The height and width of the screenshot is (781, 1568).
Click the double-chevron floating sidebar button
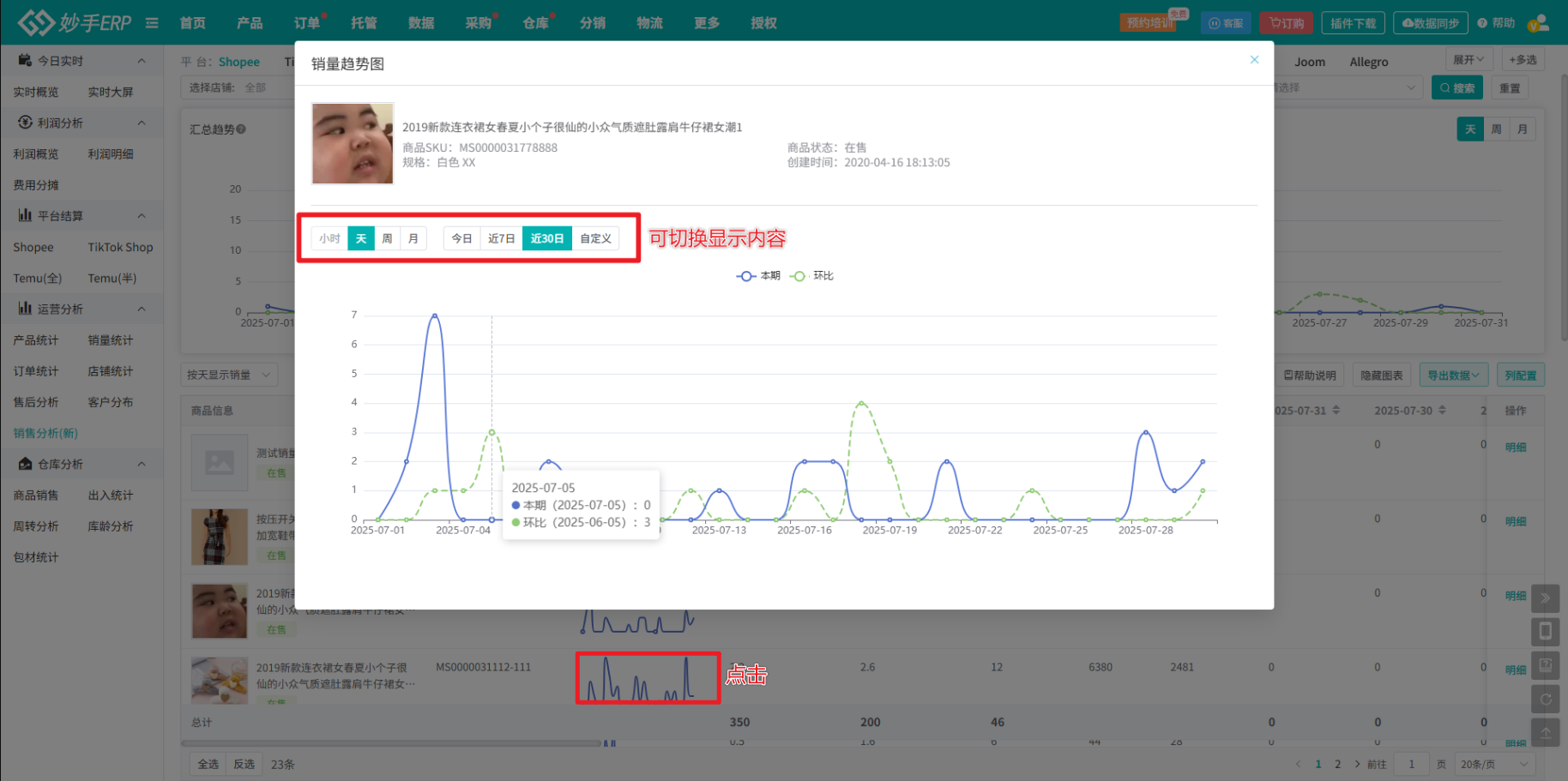1545,598
